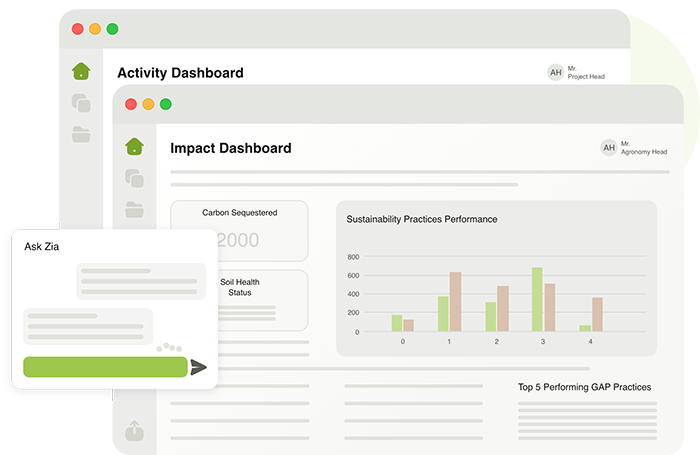Close the Impact Dashboard window with the red button

click(x=130, y=104)
